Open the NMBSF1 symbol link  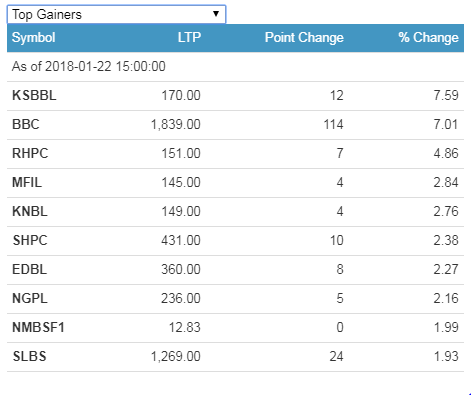coord(38,327)
